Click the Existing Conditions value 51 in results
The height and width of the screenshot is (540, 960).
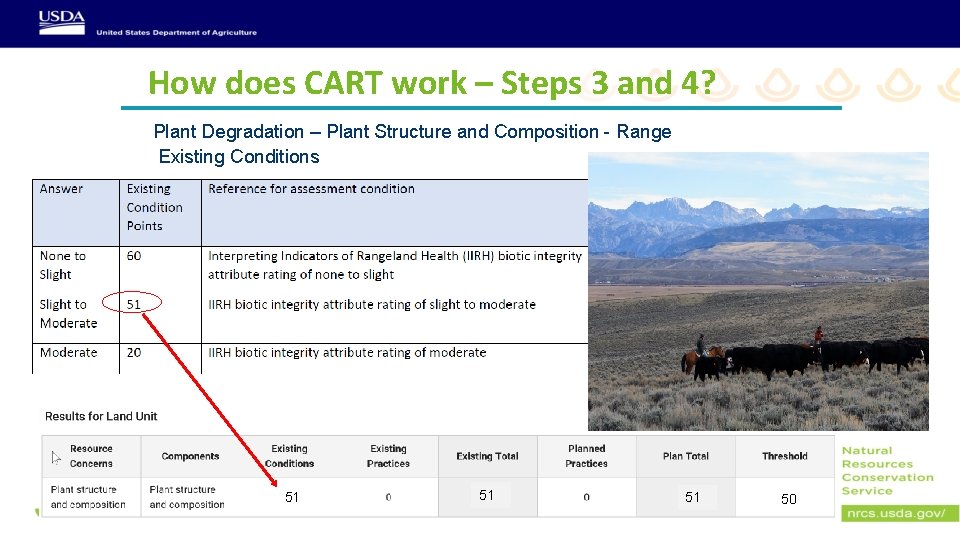coord(292,497)
